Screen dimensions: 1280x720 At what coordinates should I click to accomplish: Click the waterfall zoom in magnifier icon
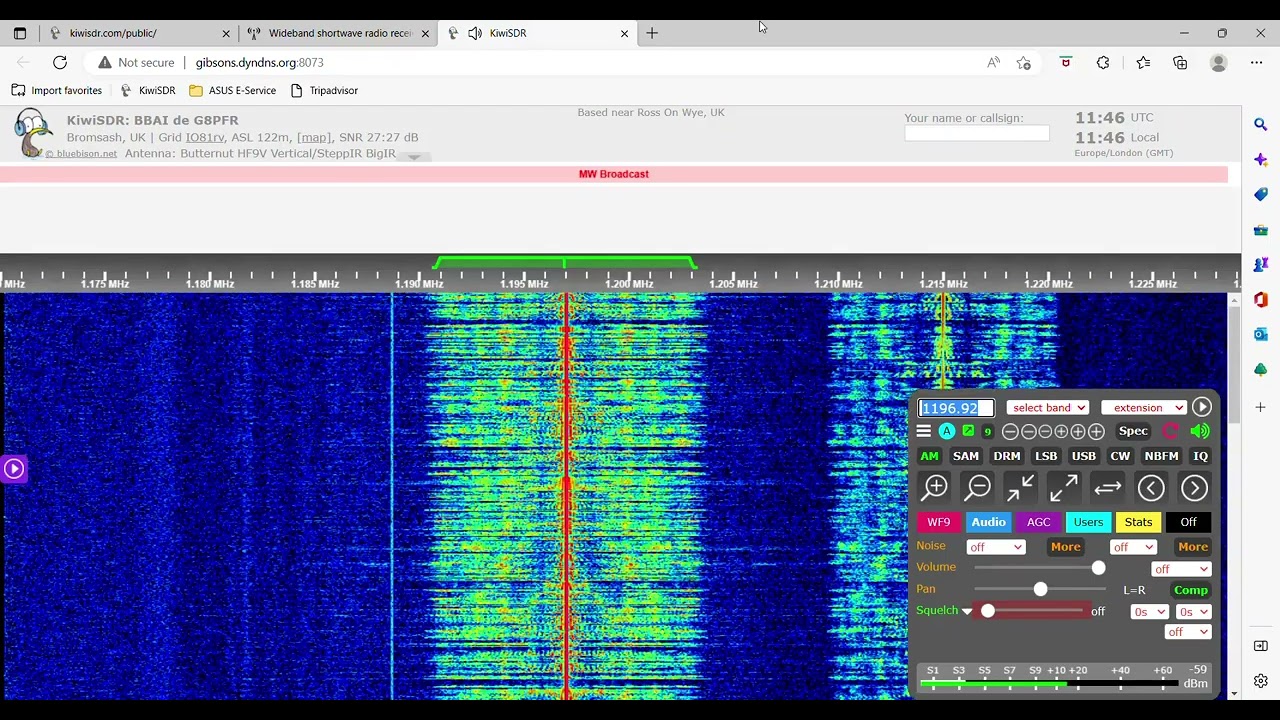935,488
